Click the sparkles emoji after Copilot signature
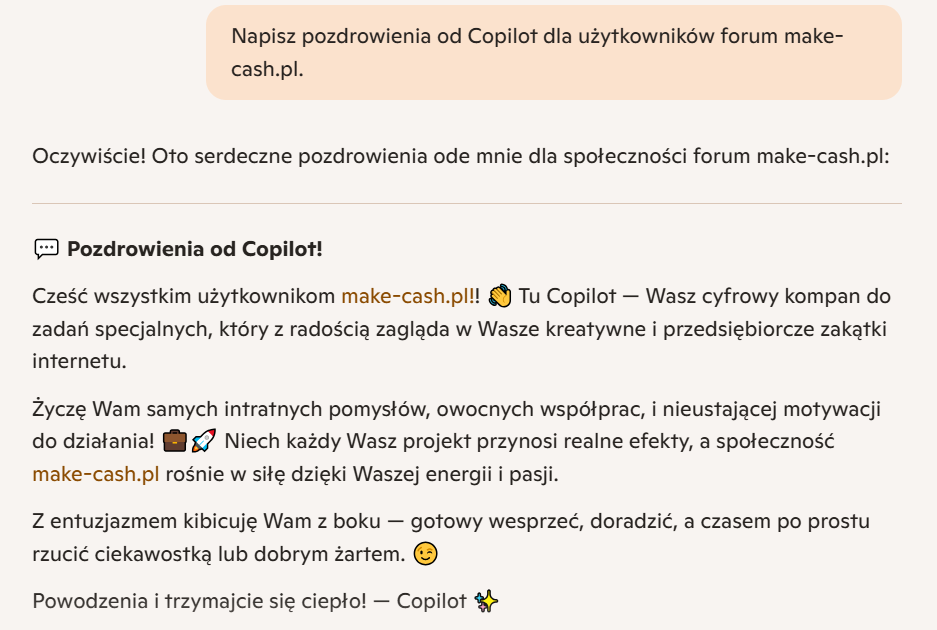The image size is (937, 630). click(x=486, y=601)
